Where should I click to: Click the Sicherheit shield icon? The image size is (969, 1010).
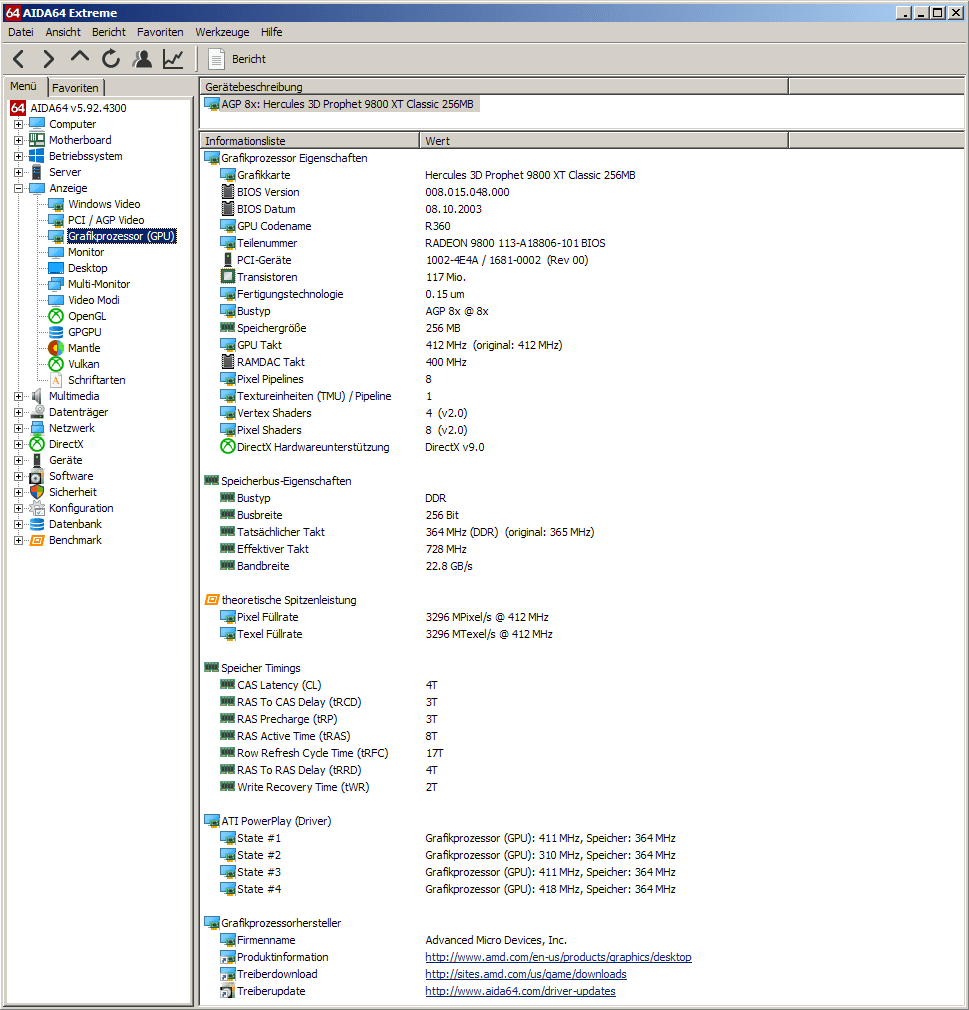pyautogui.click(x=37, y=492)
